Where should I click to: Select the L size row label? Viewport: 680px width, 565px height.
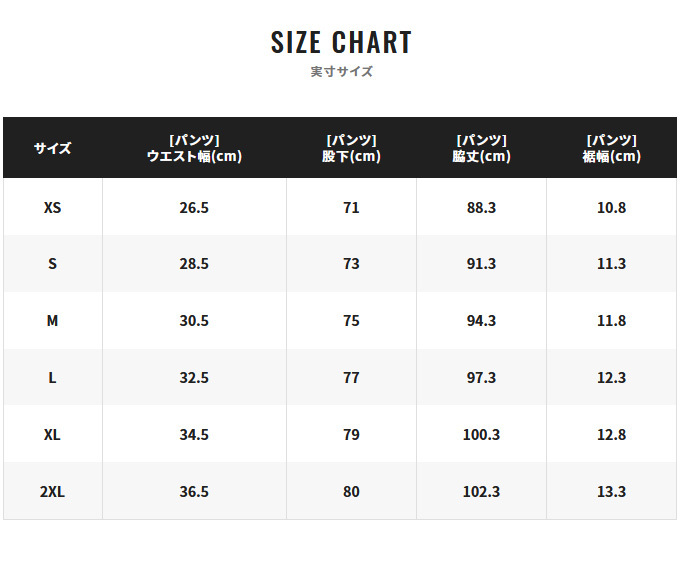pyautogui.click(x=52, y=378)
